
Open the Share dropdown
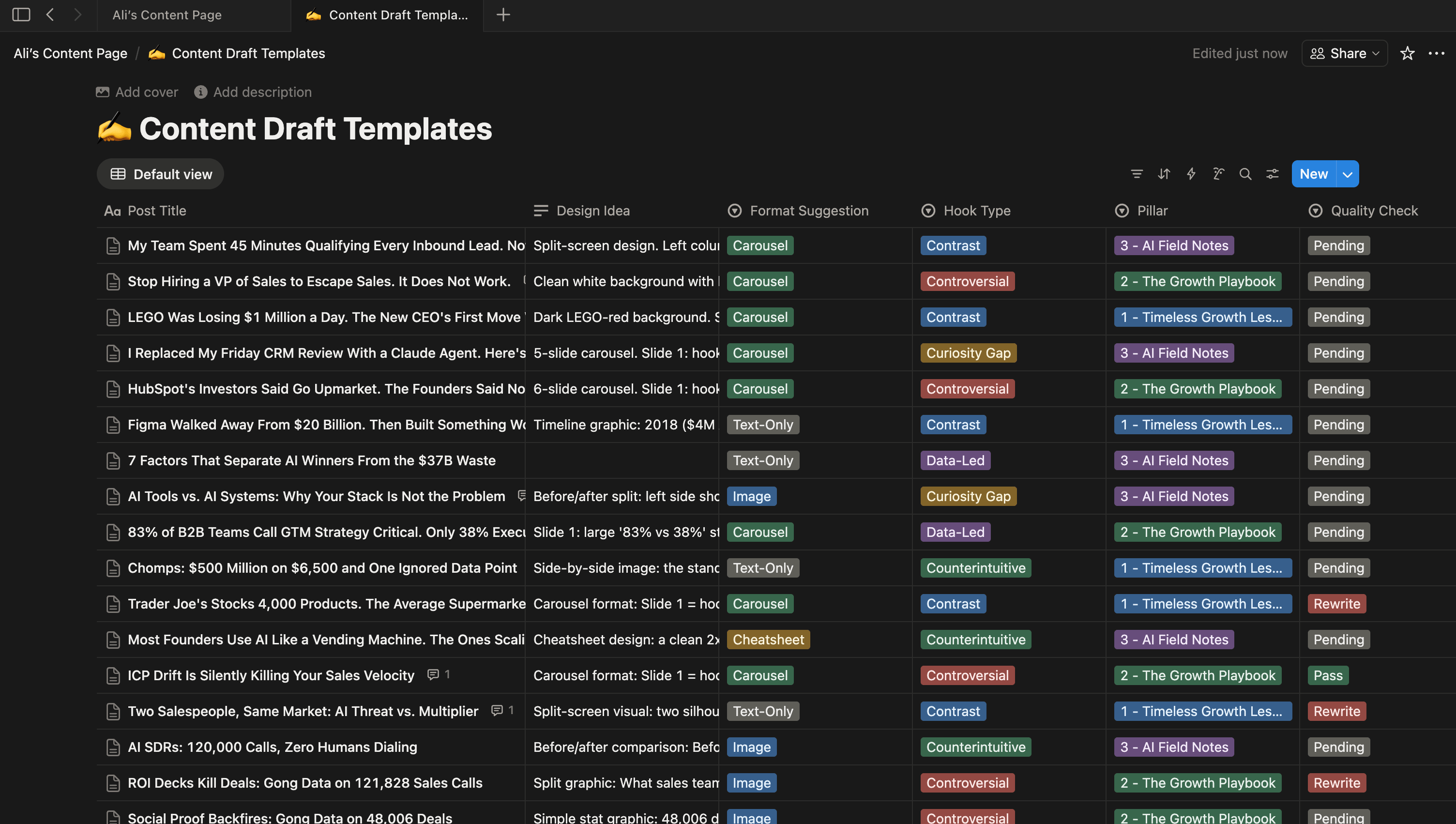coord(1344,53)
